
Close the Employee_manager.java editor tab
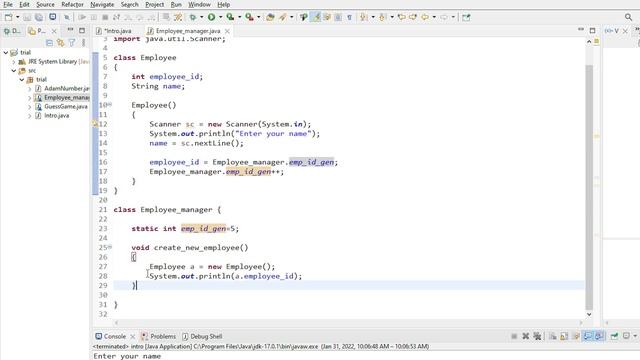[x=227, y=31]
